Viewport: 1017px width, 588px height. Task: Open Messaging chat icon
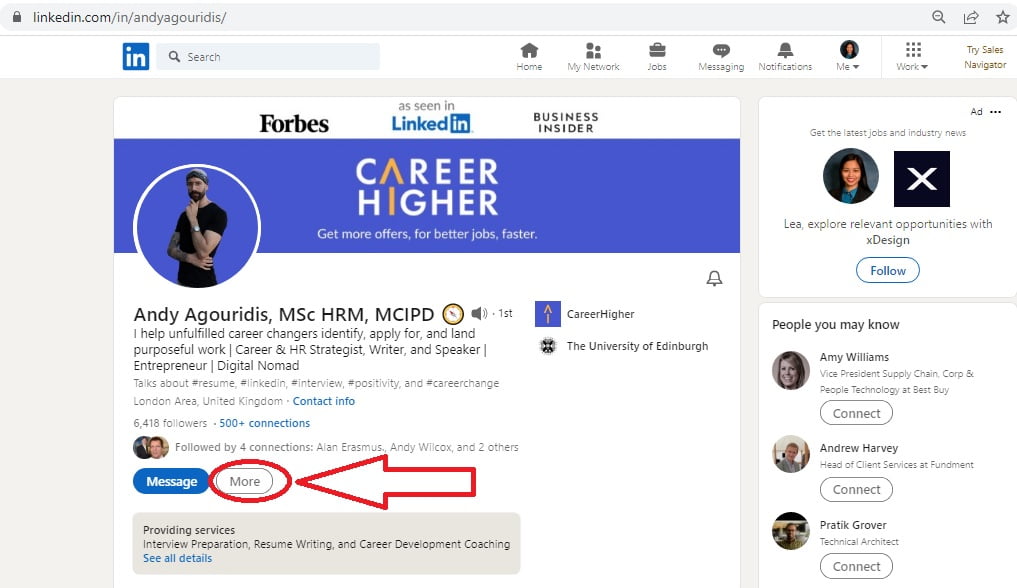coord(721,56)
